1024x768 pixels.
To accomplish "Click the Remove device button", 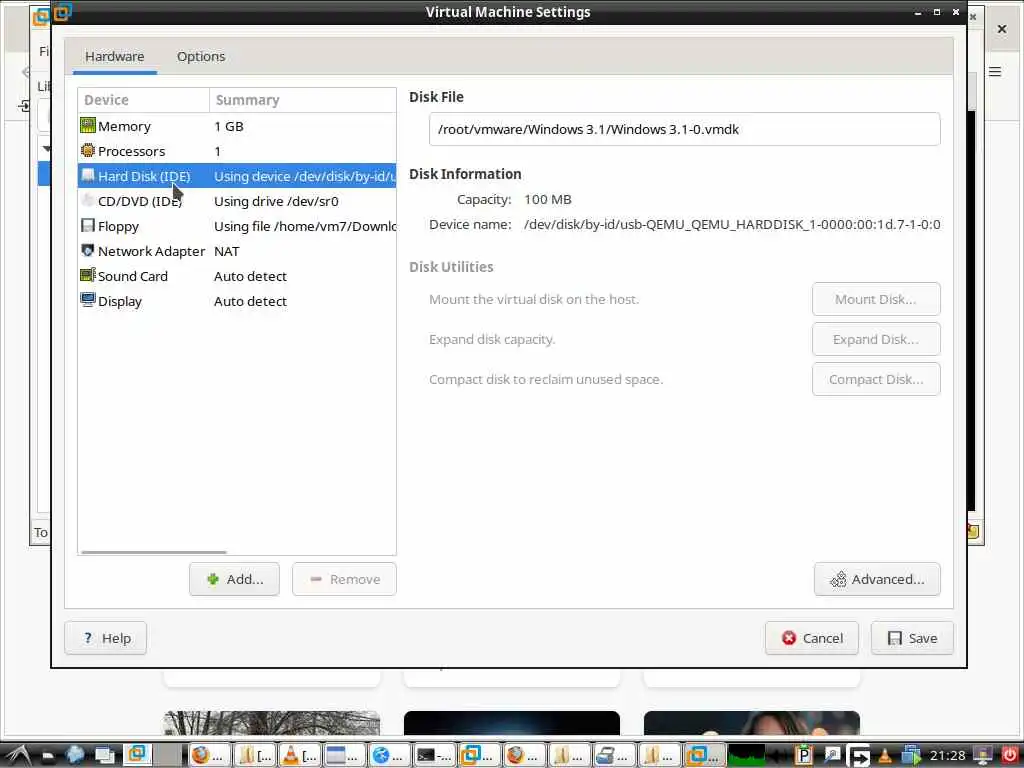I will pos(344,579).
